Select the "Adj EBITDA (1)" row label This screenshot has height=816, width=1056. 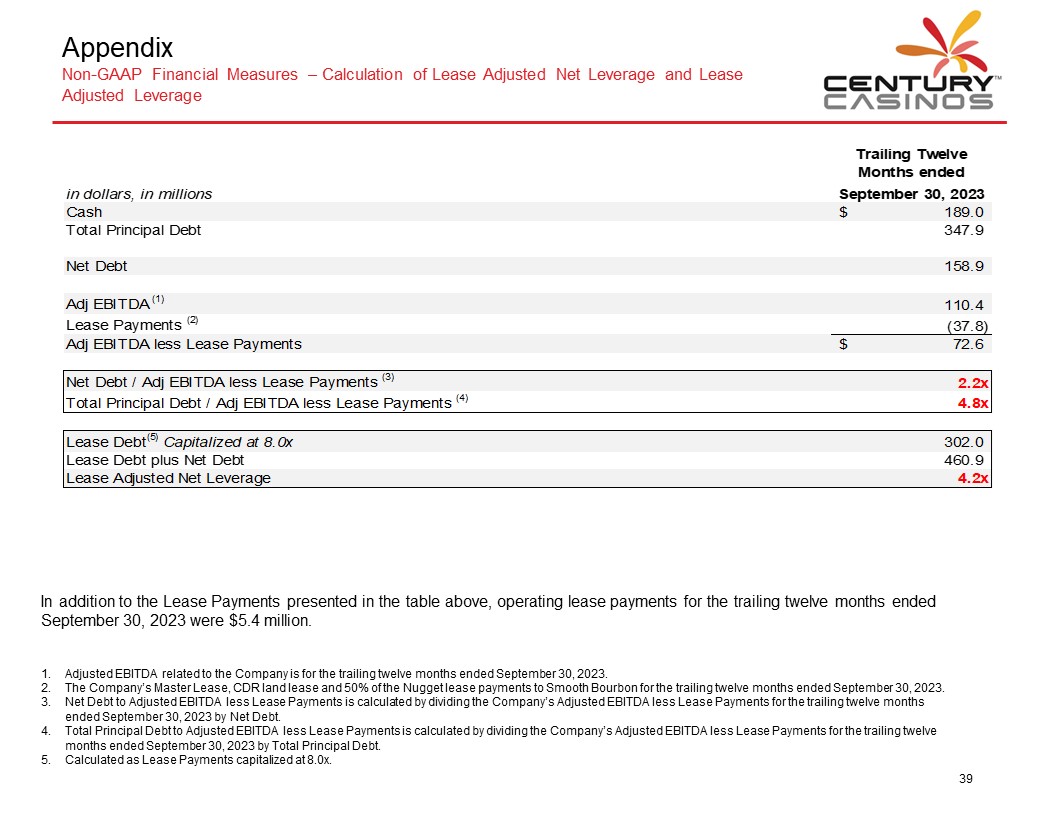[x=114, y=303]
